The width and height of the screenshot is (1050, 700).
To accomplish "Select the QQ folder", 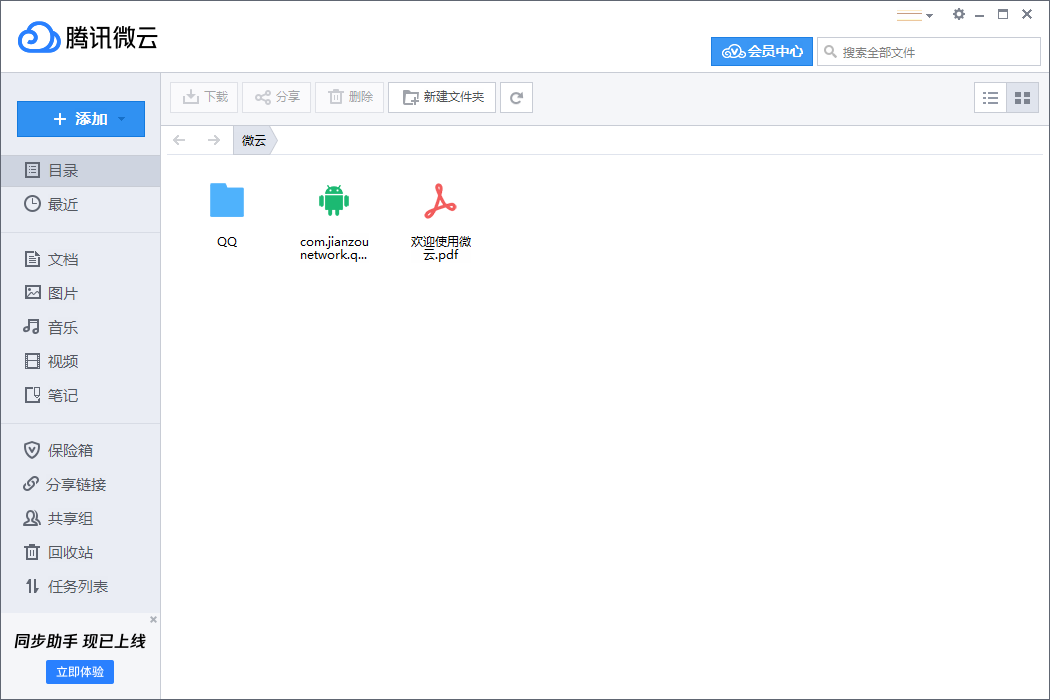I will [x=227, y=215].
